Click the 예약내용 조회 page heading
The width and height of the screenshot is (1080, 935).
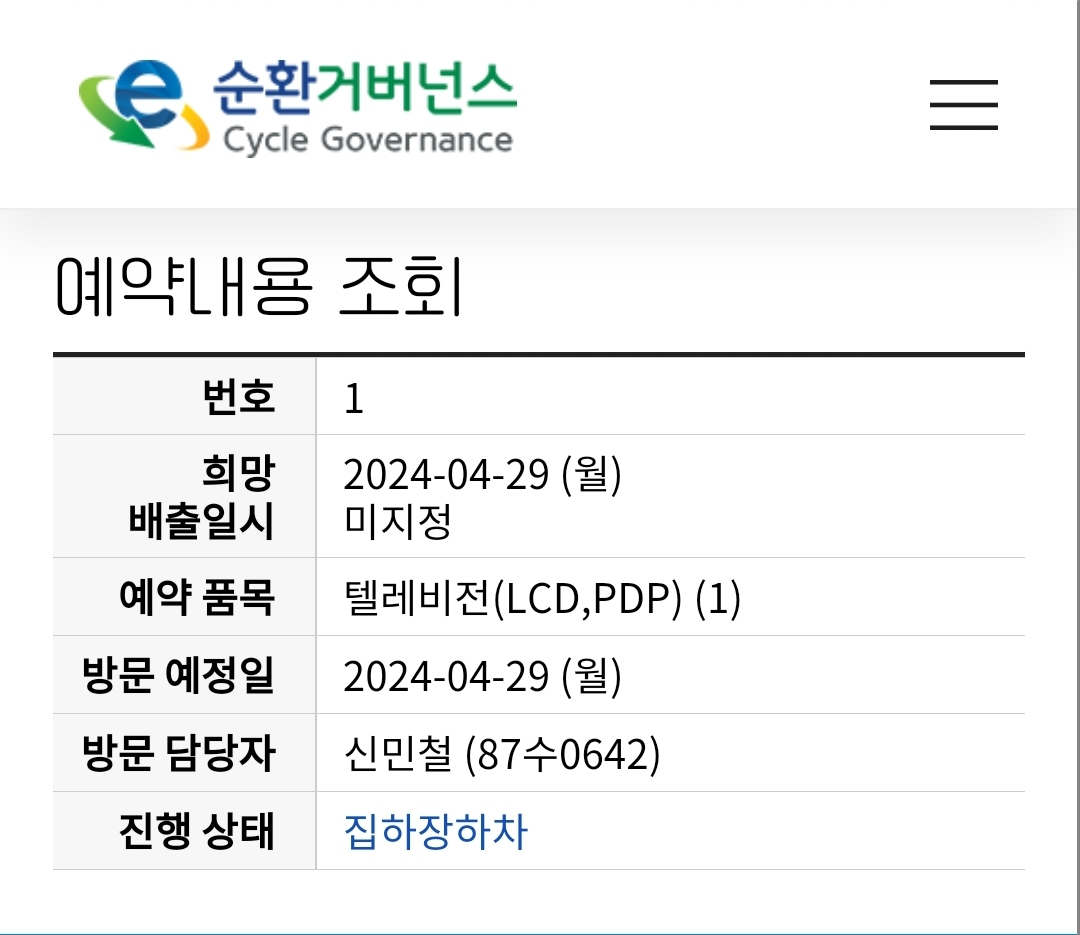point(258,286)
